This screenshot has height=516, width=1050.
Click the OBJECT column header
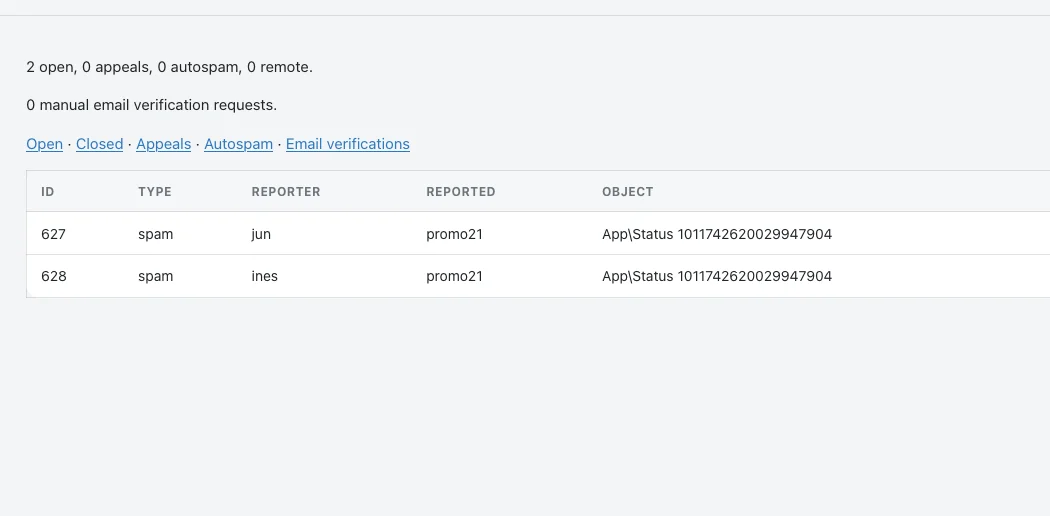[x=627, y=191]
